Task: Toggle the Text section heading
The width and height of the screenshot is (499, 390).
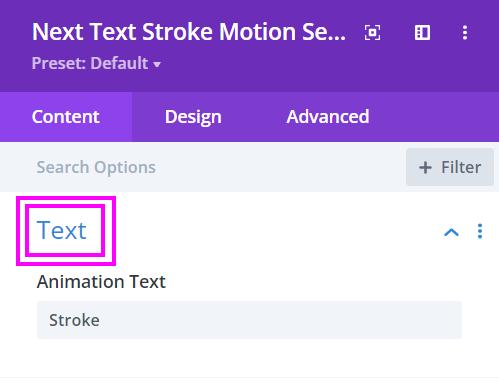Action: click(62, 230)
